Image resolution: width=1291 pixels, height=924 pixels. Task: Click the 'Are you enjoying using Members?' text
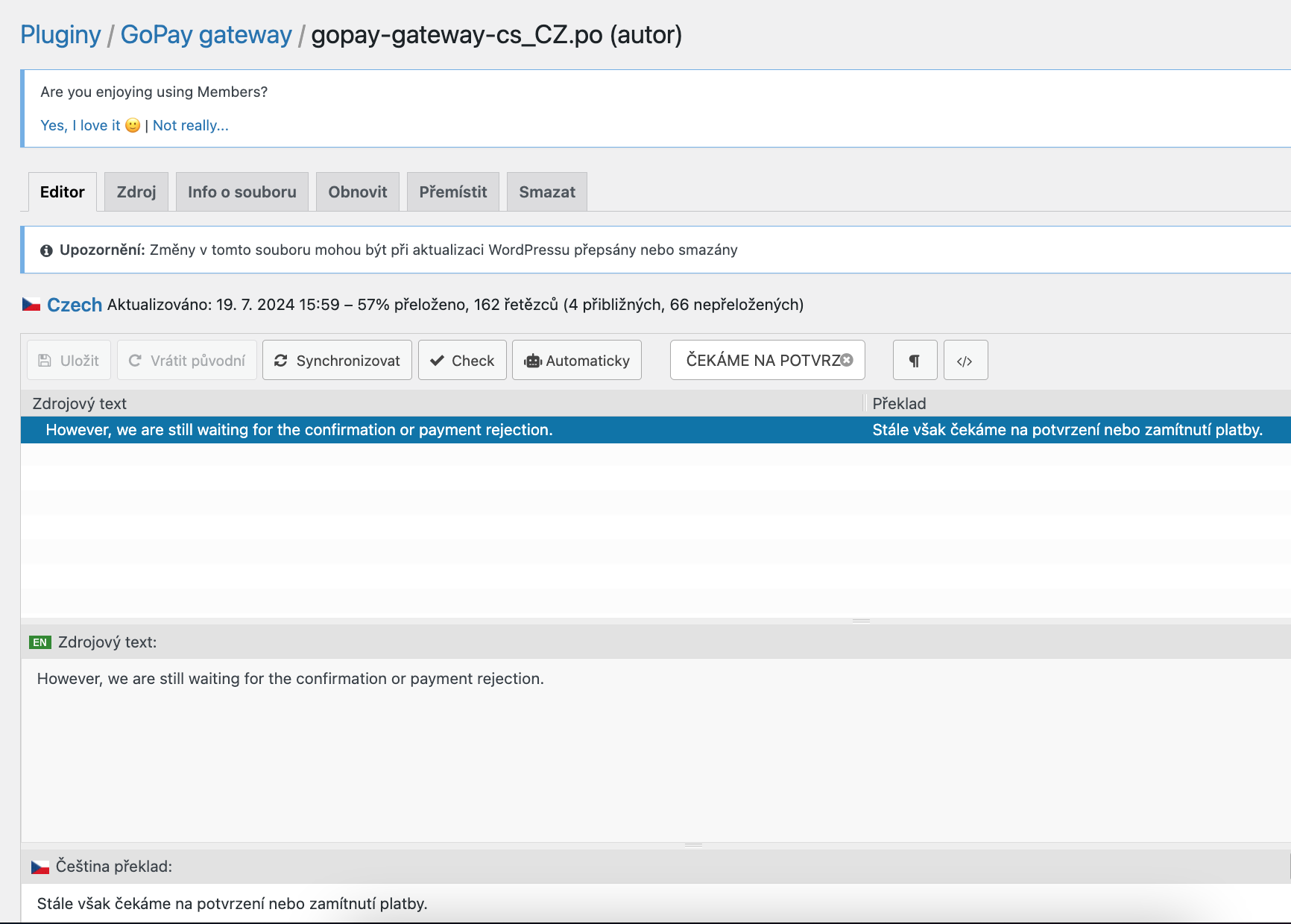(154, 92)
